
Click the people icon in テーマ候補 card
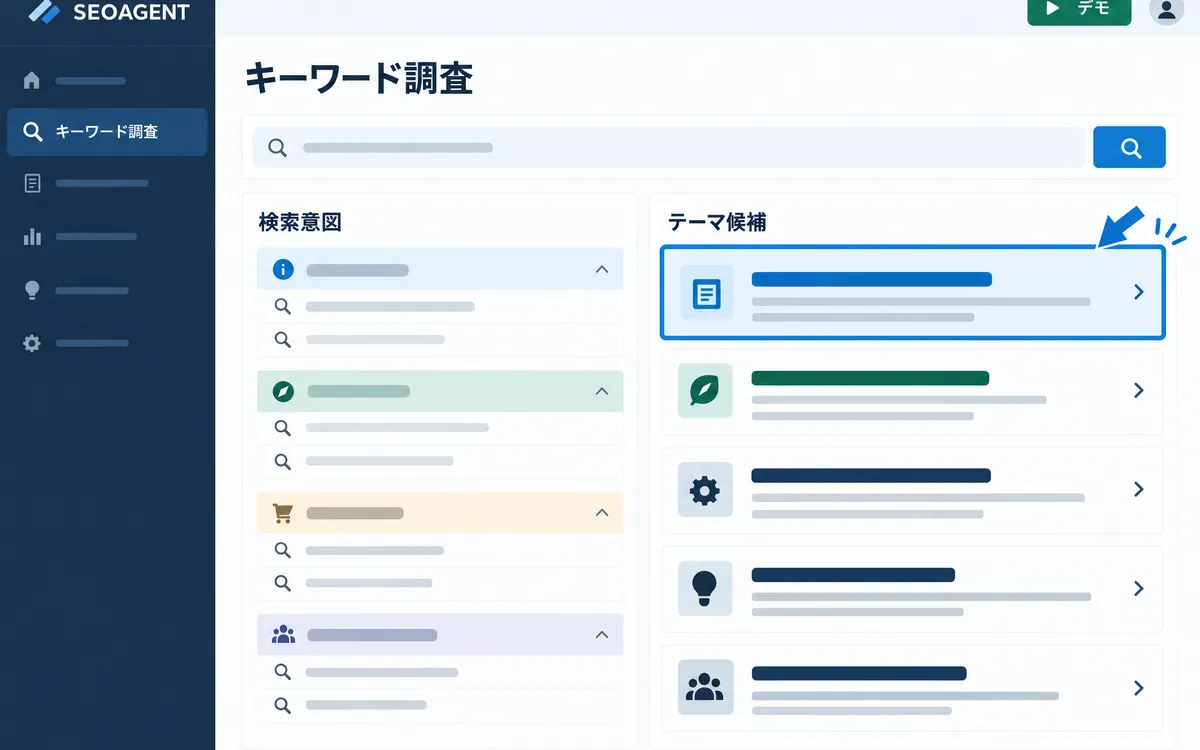click(705, 687)
